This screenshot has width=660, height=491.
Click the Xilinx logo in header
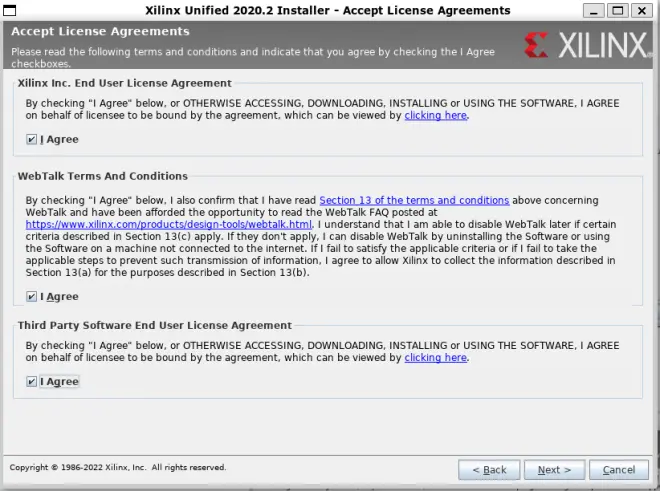(x=588, y=45)
